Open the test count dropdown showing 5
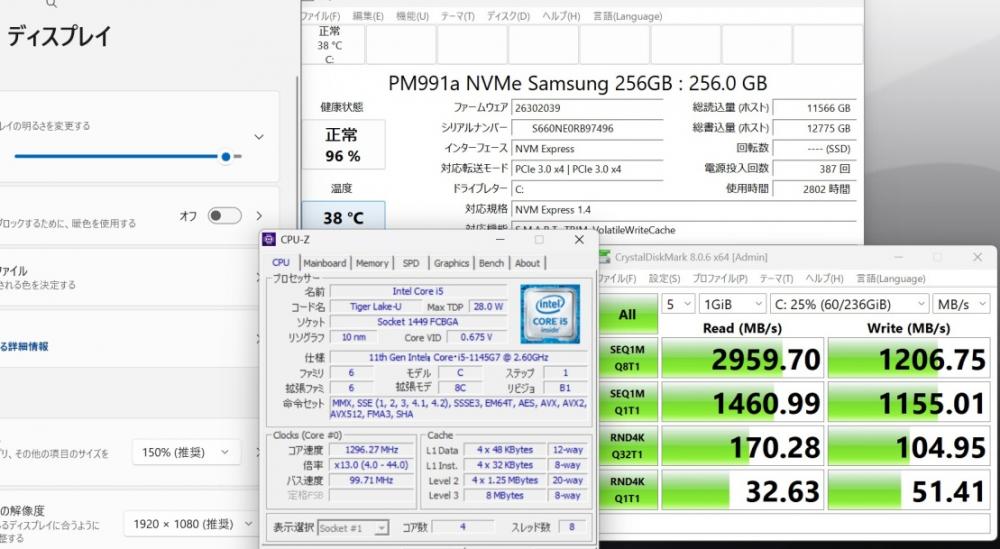The image size is (1000, 549). 679,304
